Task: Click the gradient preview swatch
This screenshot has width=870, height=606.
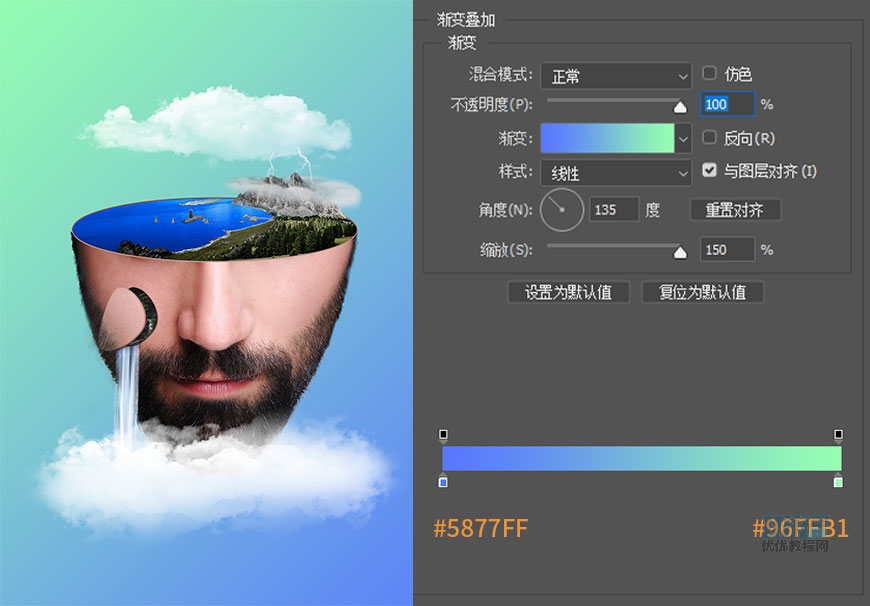Action: [607, 138]
